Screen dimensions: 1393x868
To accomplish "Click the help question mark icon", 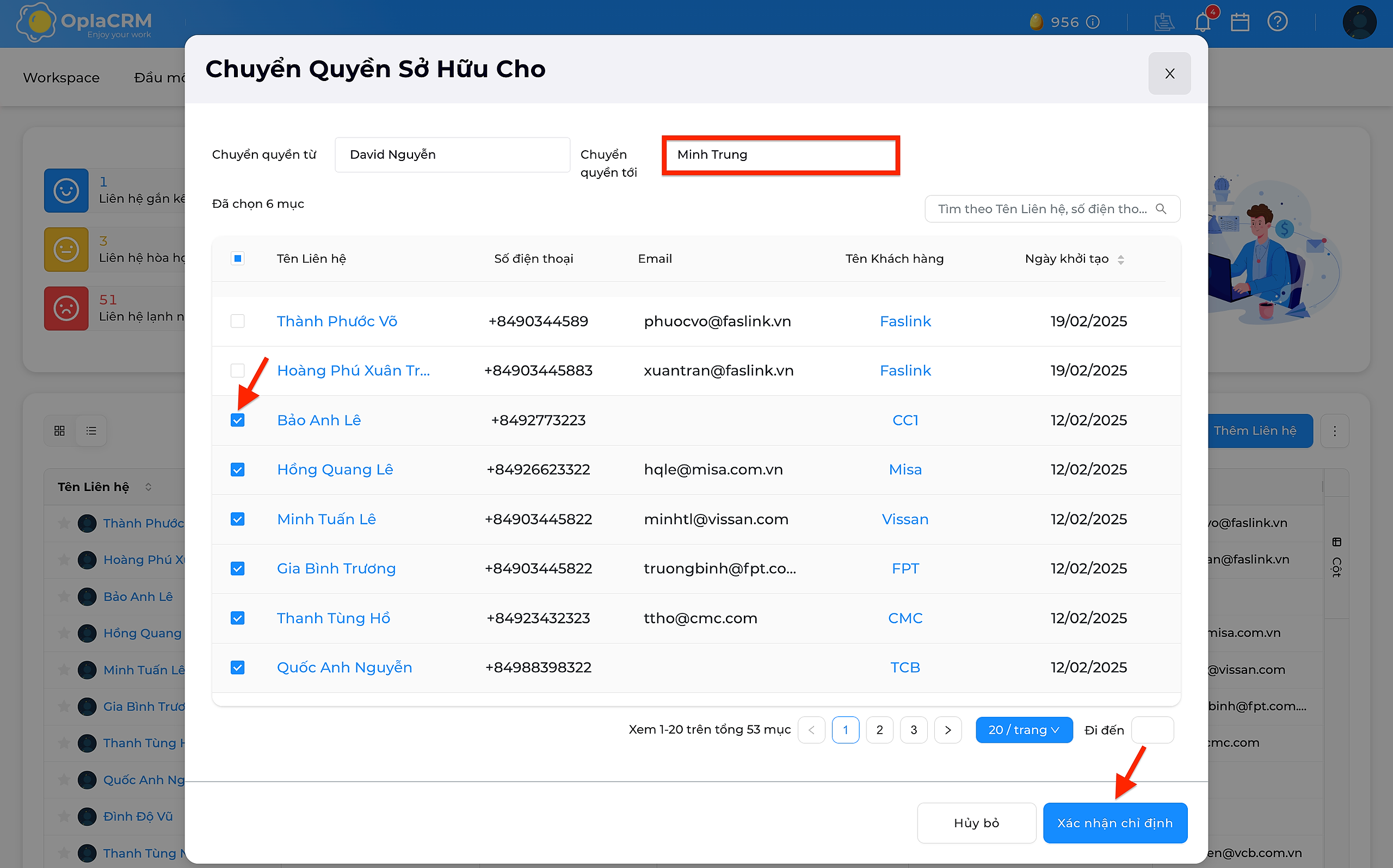I will coord(1278,22).
